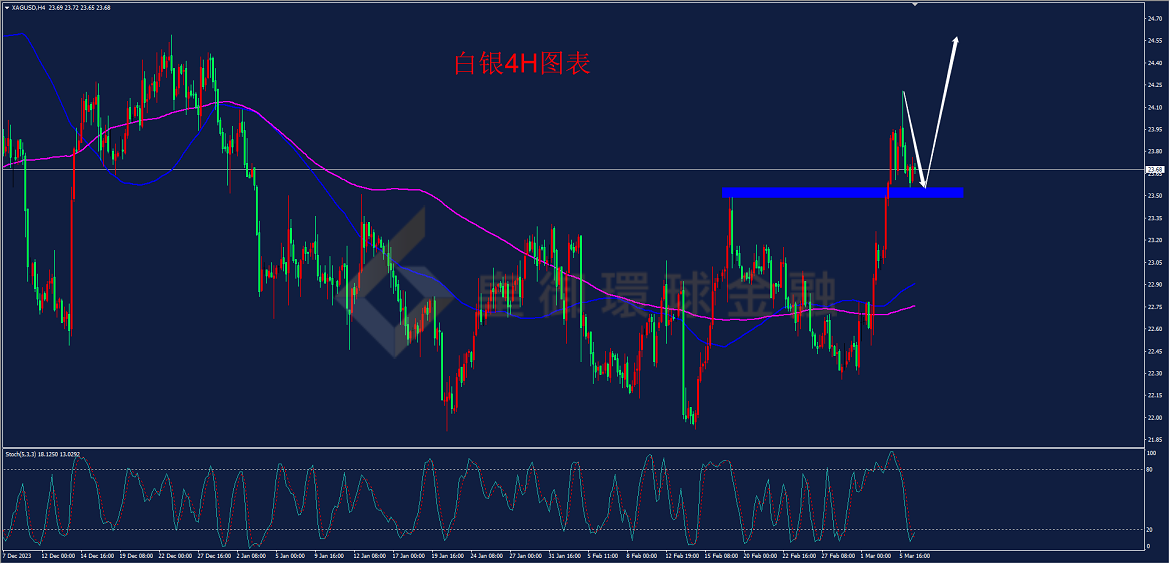Viewport: 1170px width, 564px height.
Task: Click the red 白银4H图表 text label
Action: tap(522, 63)
